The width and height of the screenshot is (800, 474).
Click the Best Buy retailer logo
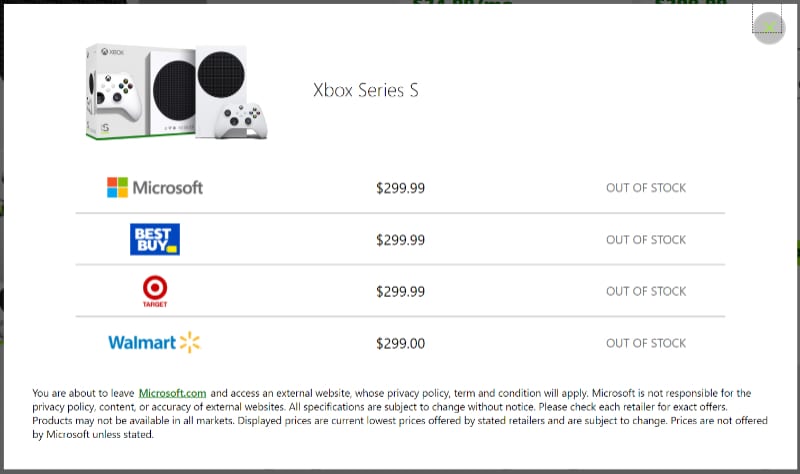pyautogui.click(x=155, y=239)
